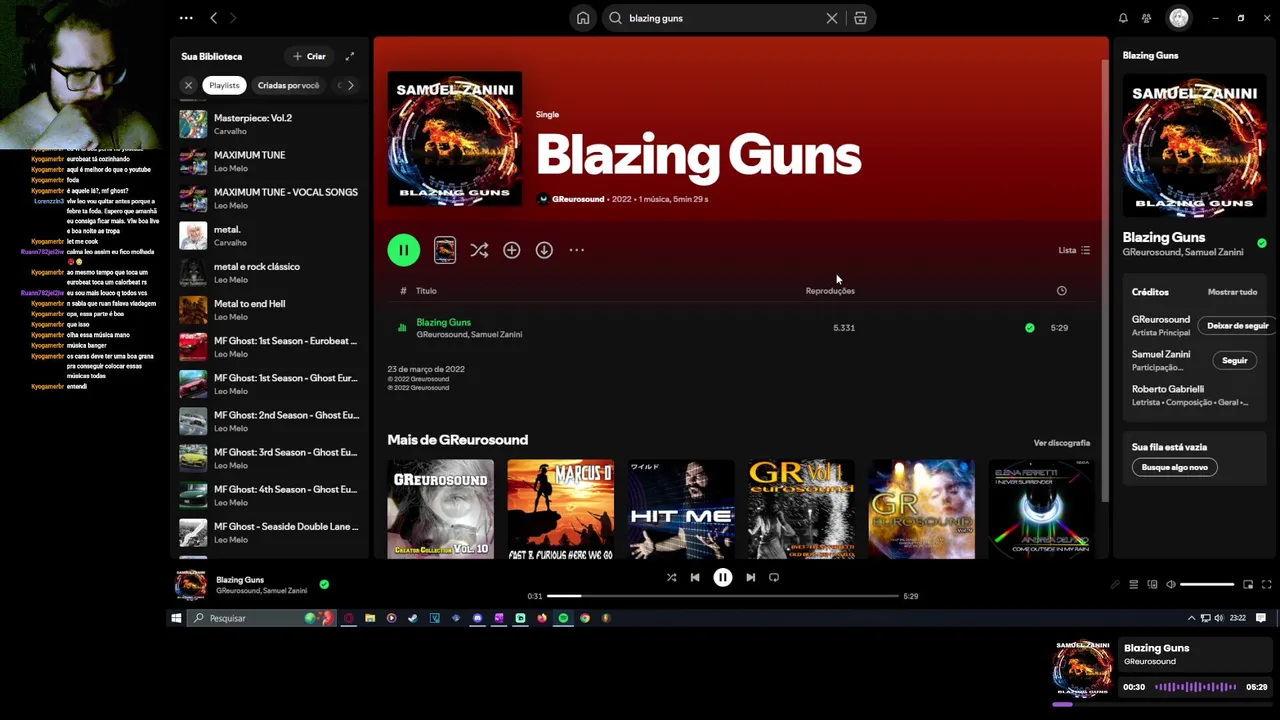The height and width of the screenshot is (720, 1280).
Task: Go forward with the right arrow
Action: pyautogui.click(x=233, y=18)
